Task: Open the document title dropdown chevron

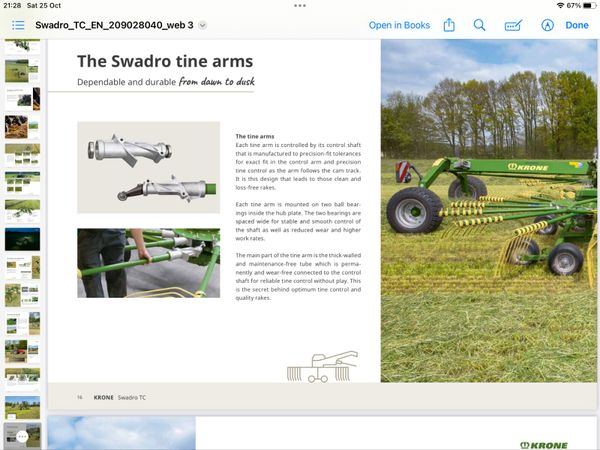Action: 203,26
